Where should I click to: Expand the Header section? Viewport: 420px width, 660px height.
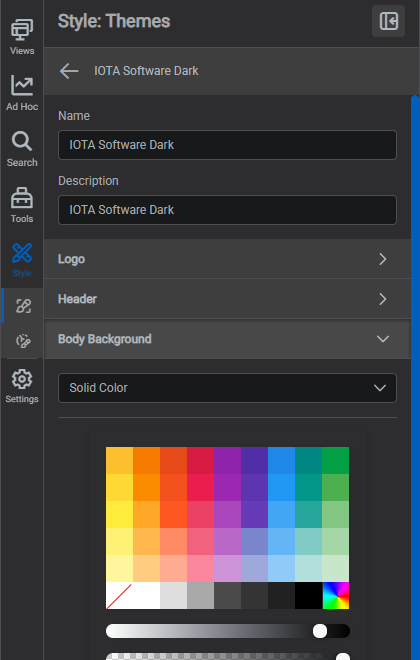click(227, 299)
